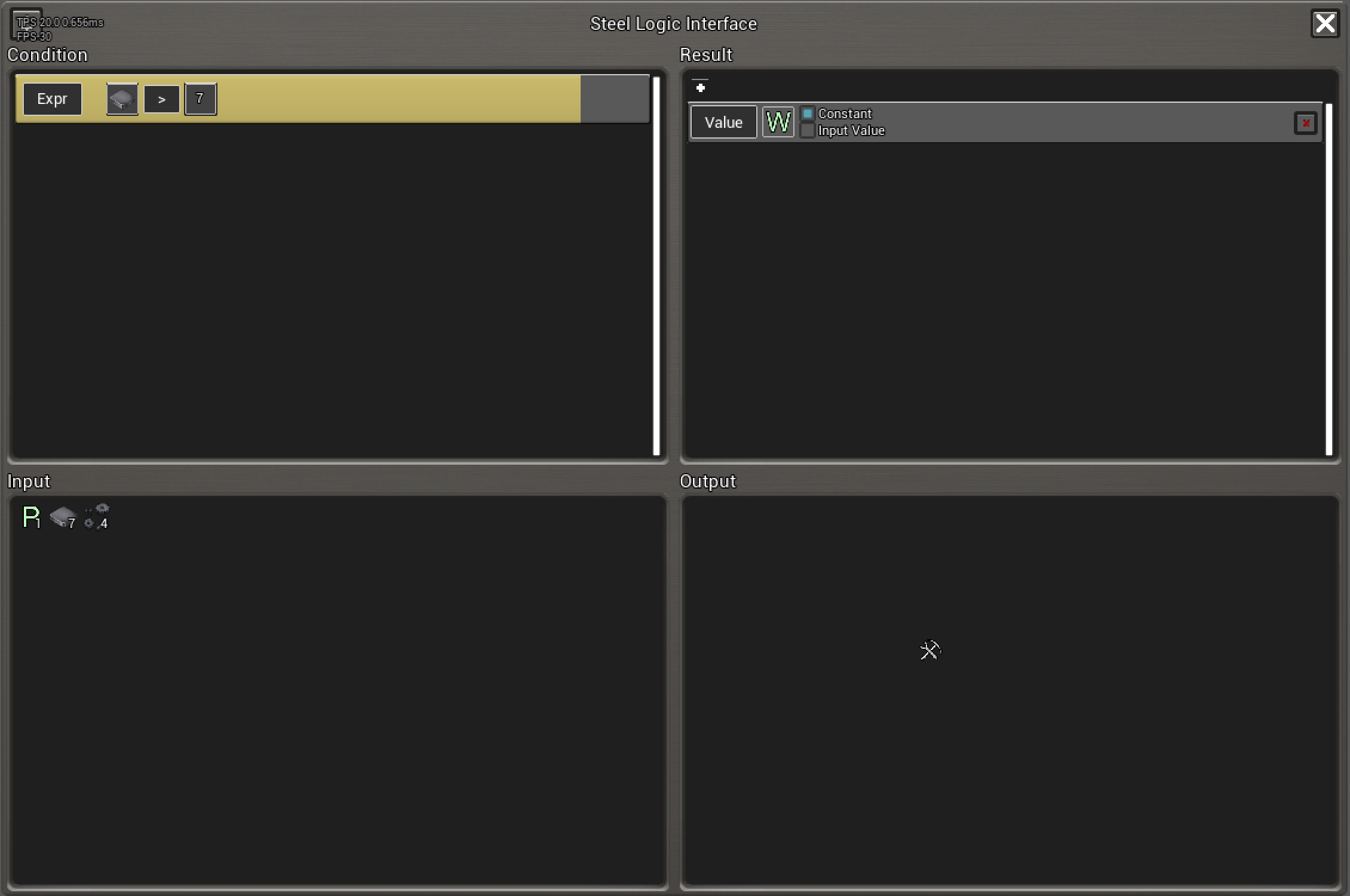Close the Steel Logic Interface window

point(1325,24)
